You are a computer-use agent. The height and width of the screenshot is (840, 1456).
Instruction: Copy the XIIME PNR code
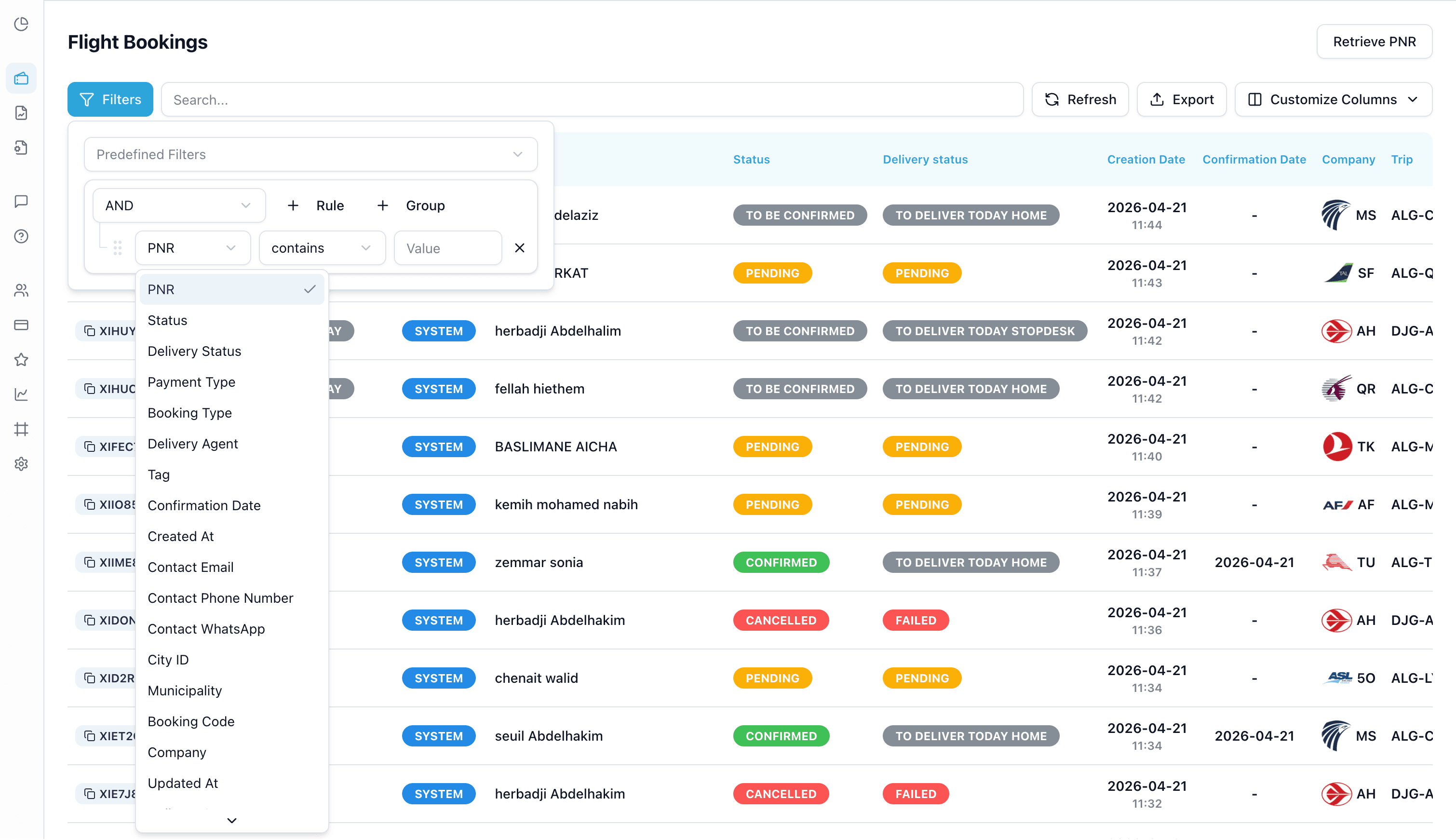click(89, 562)
